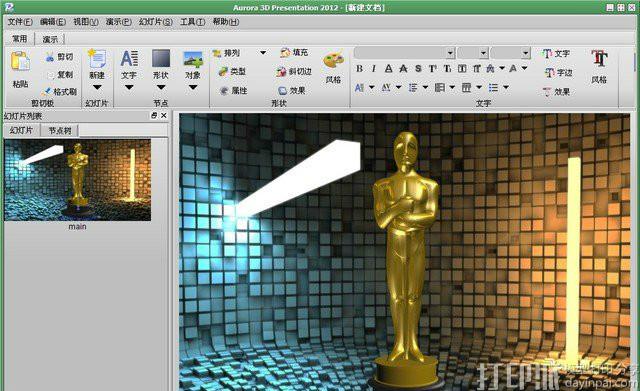Switch to the 节点树 tab

(60, 131)
